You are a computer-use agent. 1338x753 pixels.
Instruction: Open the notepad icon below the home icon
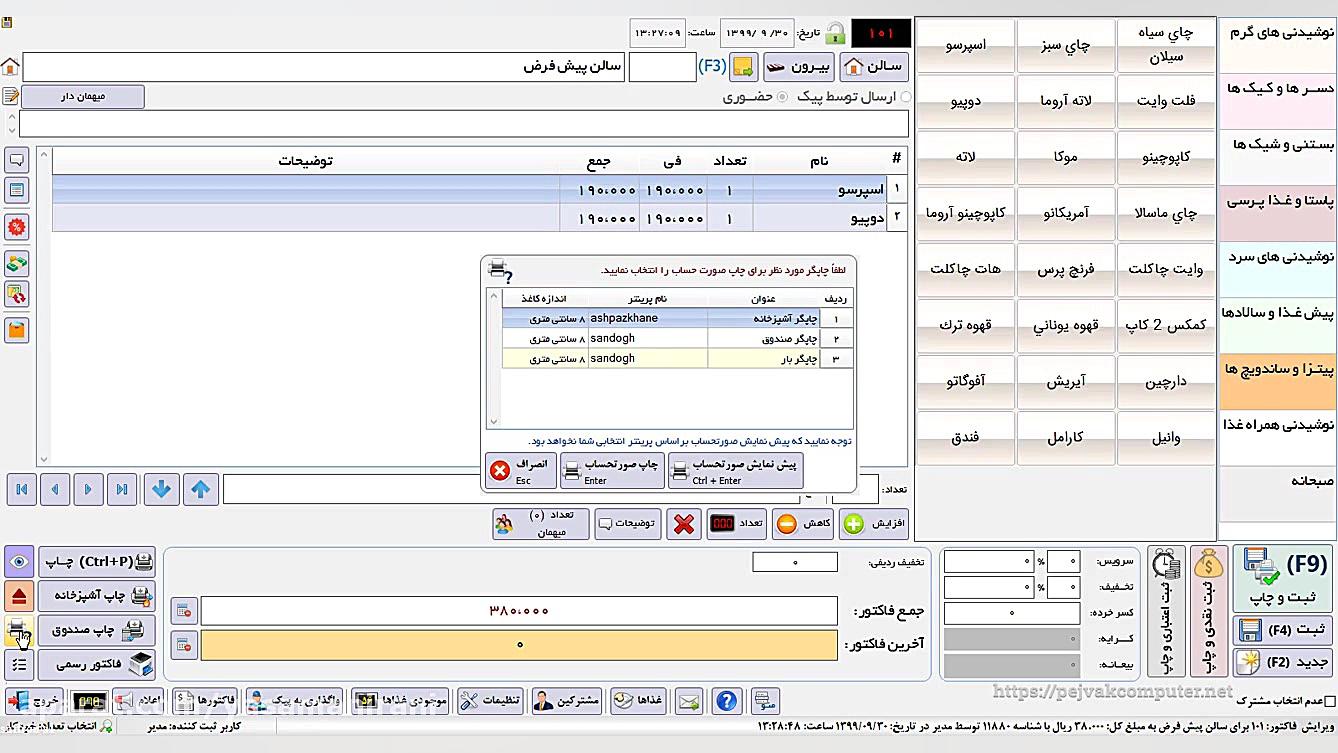10,96
